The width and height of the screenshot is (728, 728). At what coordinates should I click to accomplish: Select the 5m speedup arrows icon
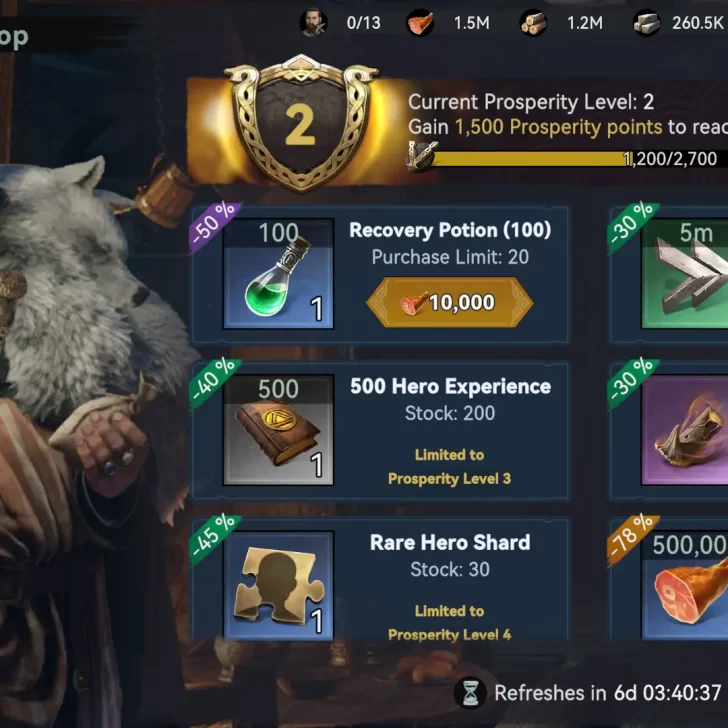click(x=684, y=274)
